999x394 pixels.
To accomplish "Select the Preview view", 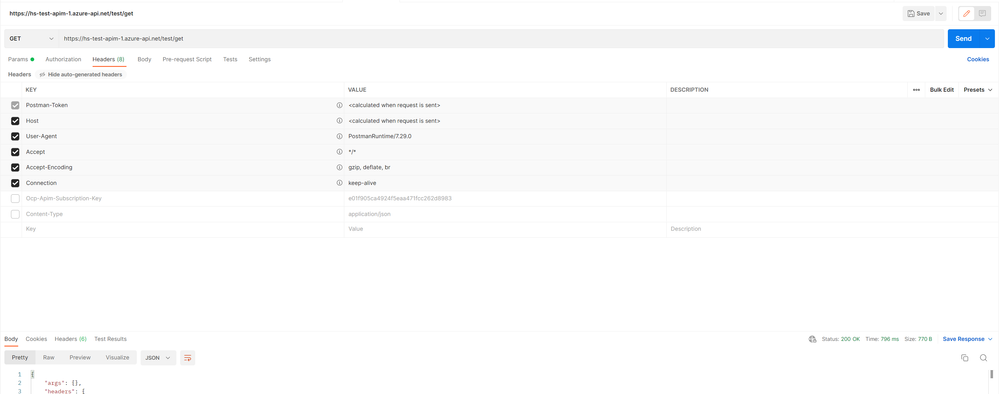I will click(80, 358).
